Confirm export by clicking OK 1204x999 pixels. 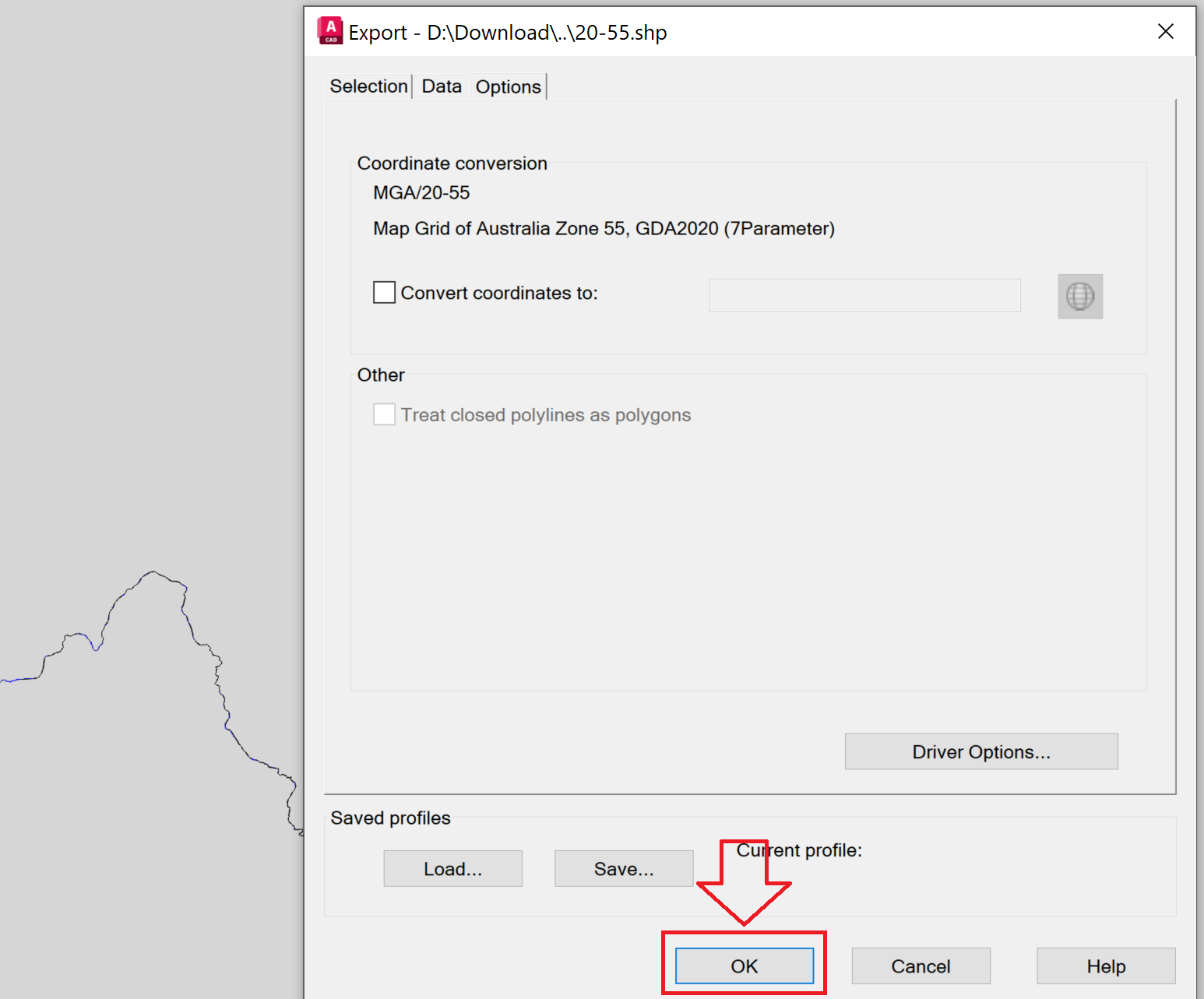pos(744,966)
